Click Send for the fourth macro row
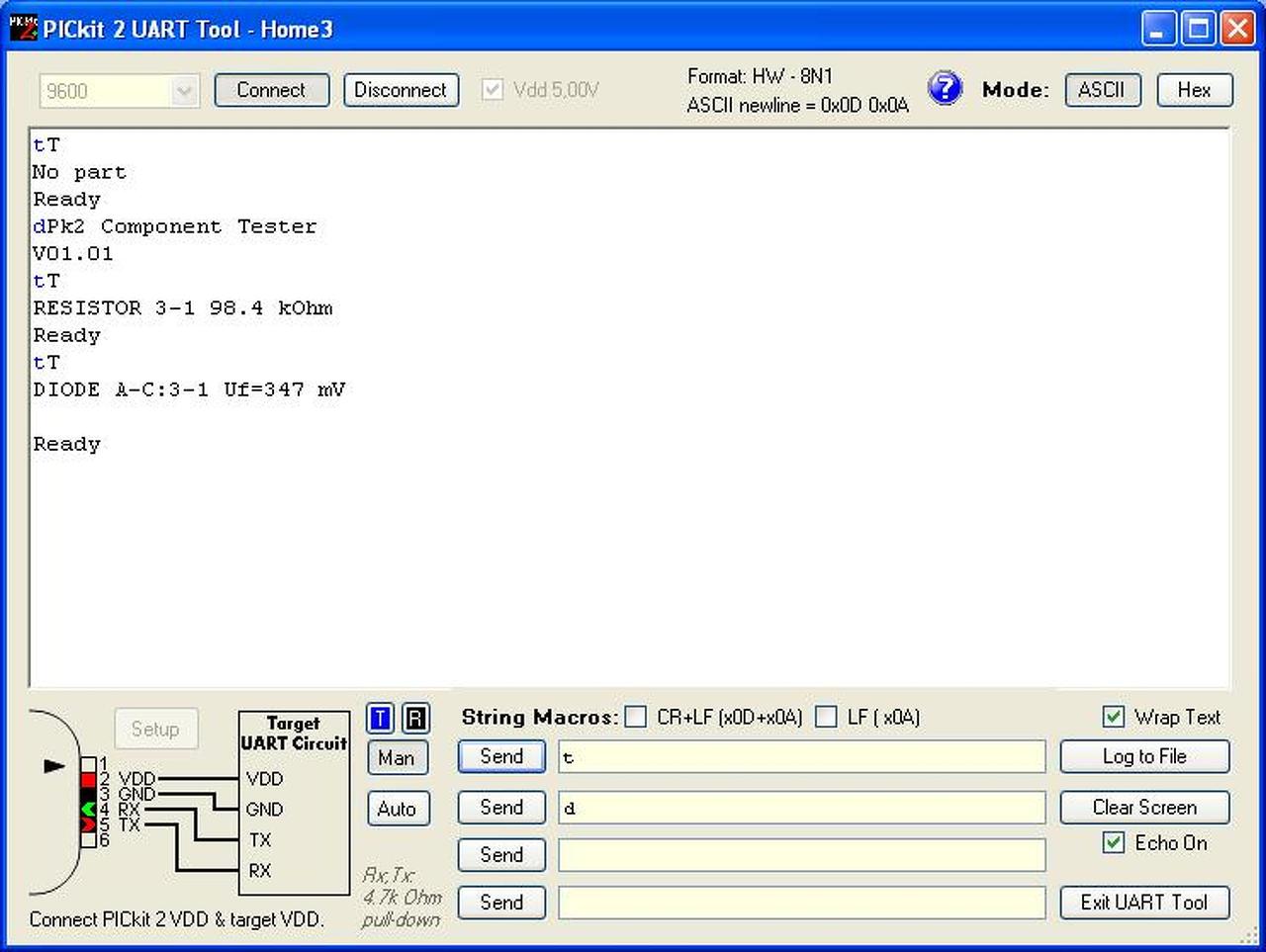 click(501, 902)
